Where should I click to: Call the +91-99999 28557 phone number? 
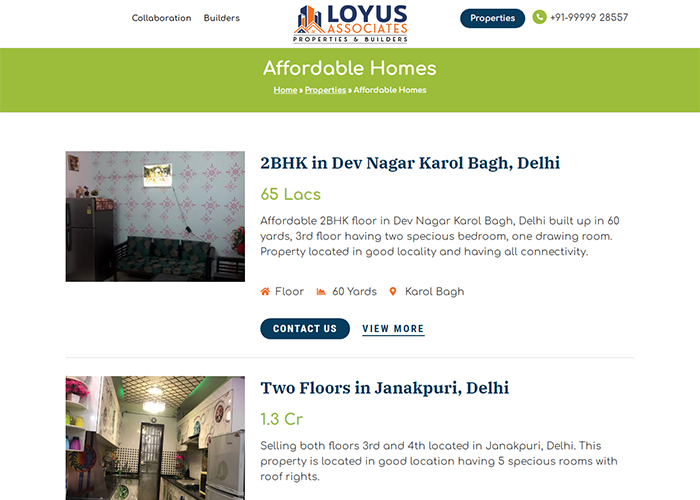589,17
